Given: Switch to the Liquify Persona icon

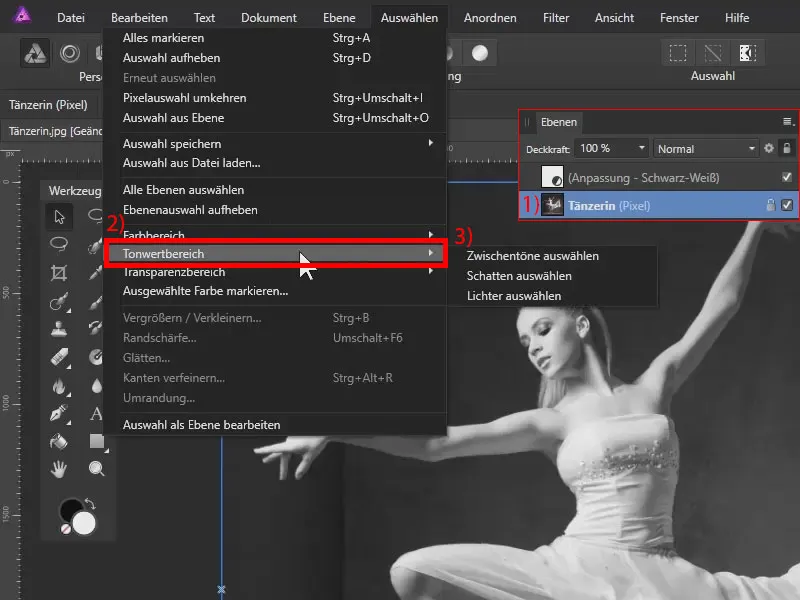Looking at the screenshot, I should pos(70,53).
